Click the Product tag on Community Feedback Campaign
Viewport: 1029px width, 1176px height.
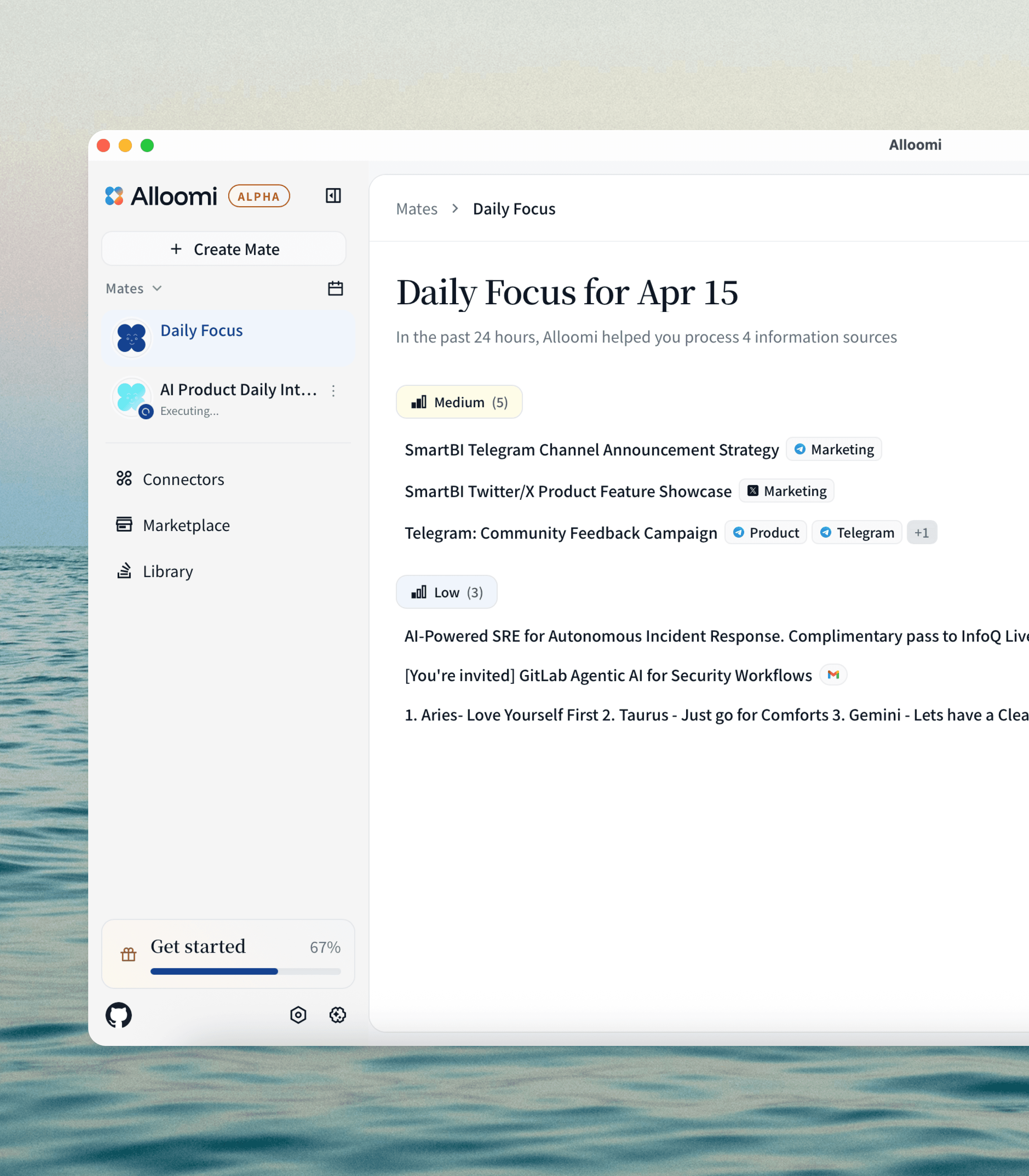coord(766,532)
